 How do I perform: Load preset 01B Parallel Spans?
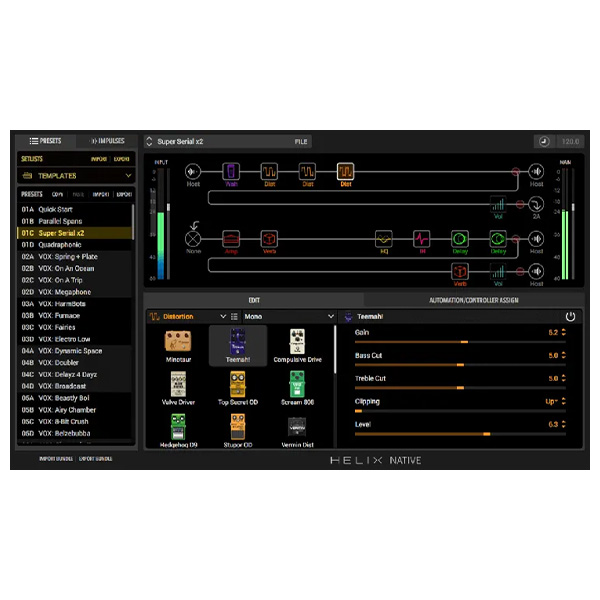pos(74,221)
